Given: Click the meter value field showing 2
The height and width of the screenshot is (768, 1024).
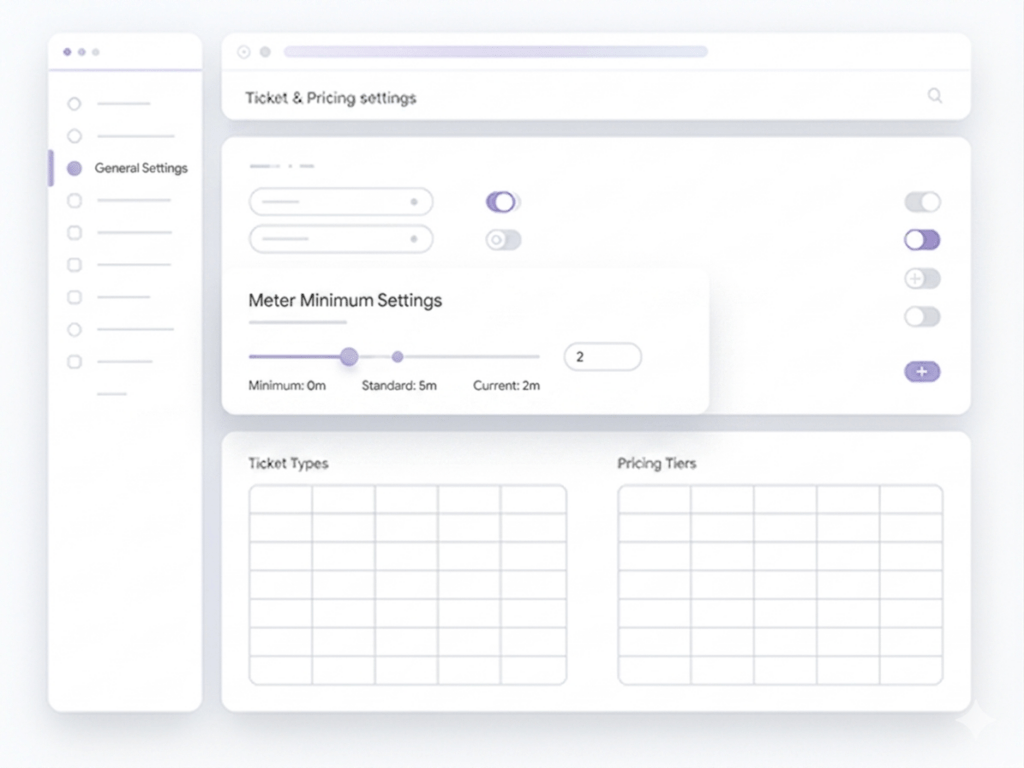Looking at the screenshot, I should click(x=603, y=357).
